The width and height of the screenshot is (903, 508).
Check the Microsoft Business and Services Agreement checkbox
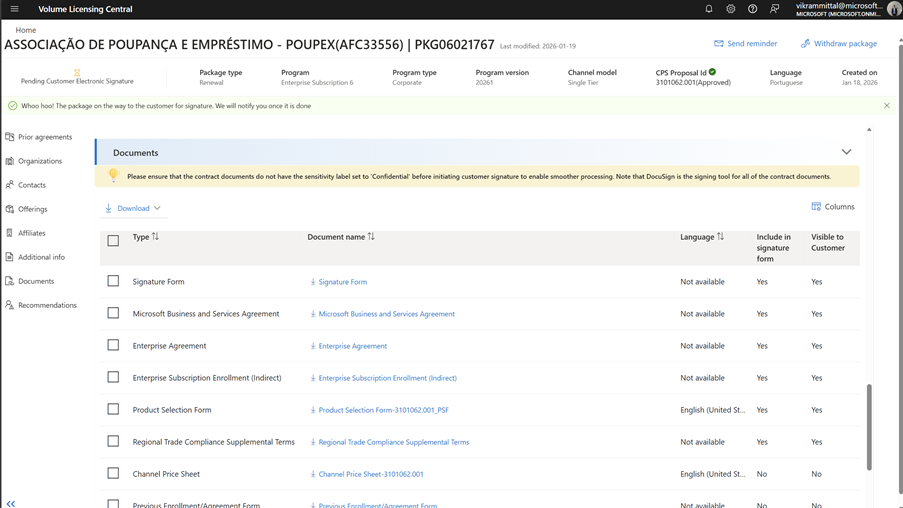(113, 313)
